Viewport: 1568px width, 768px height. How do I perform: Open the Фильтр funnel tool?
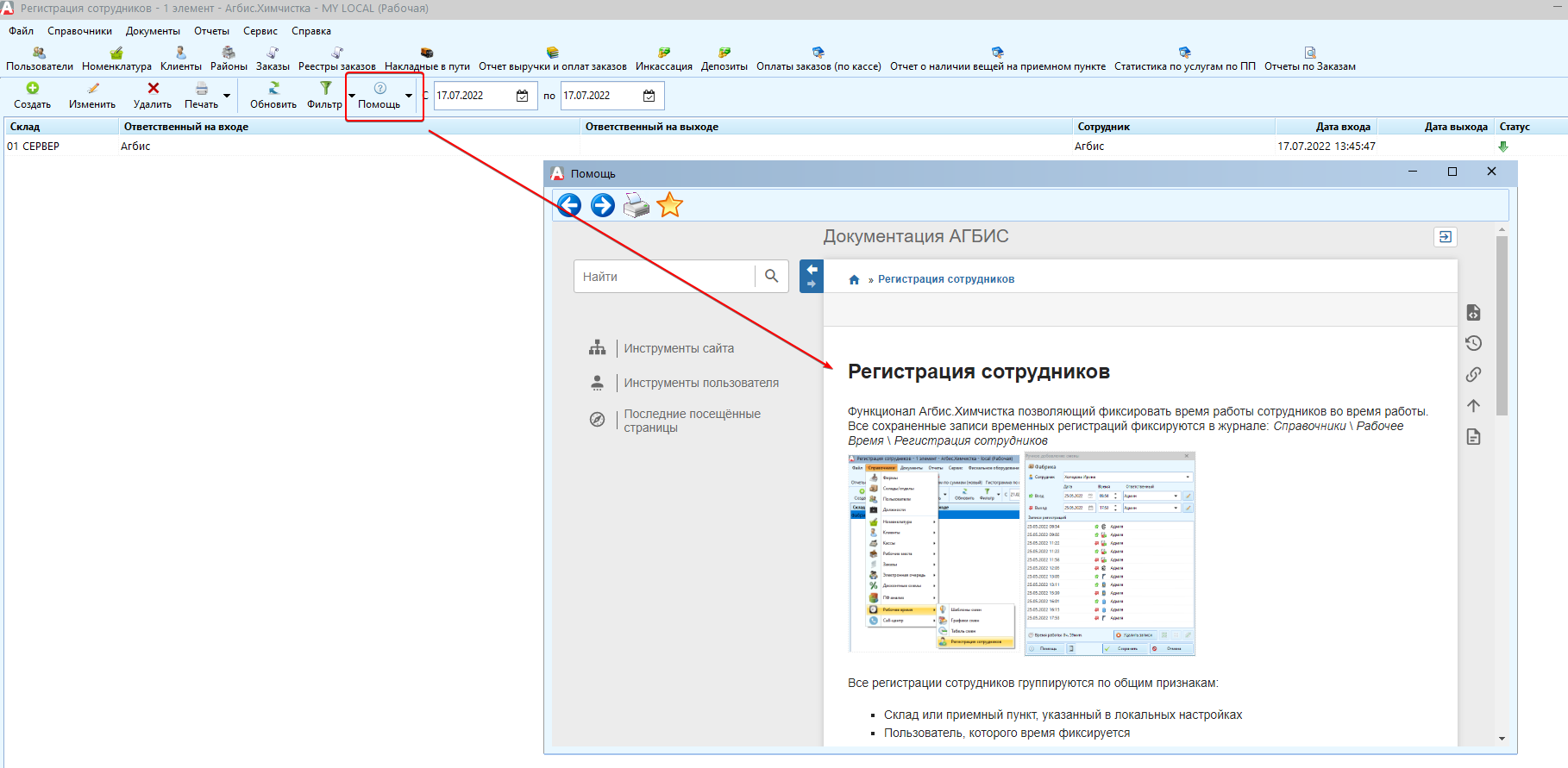pyautogui.click(x=326, y=88)
